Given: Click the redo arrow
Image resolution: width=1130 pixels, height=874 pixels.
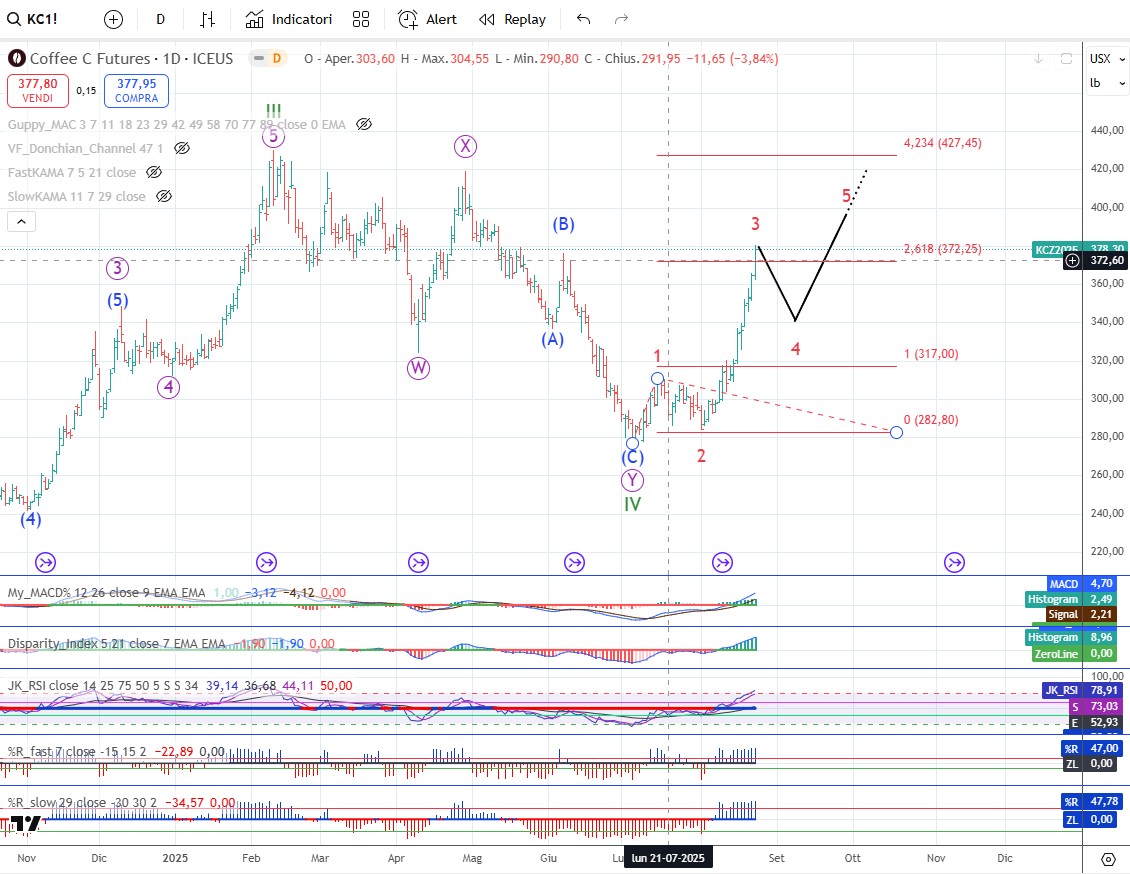Looking at the screenshot, I should point(621,19).
